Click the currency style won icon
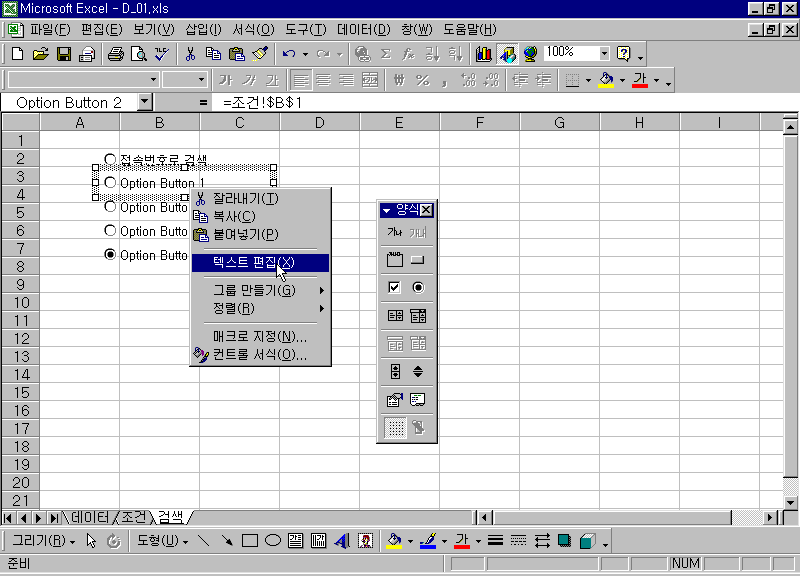Screen dimensions: 800x576 [399, 80]
